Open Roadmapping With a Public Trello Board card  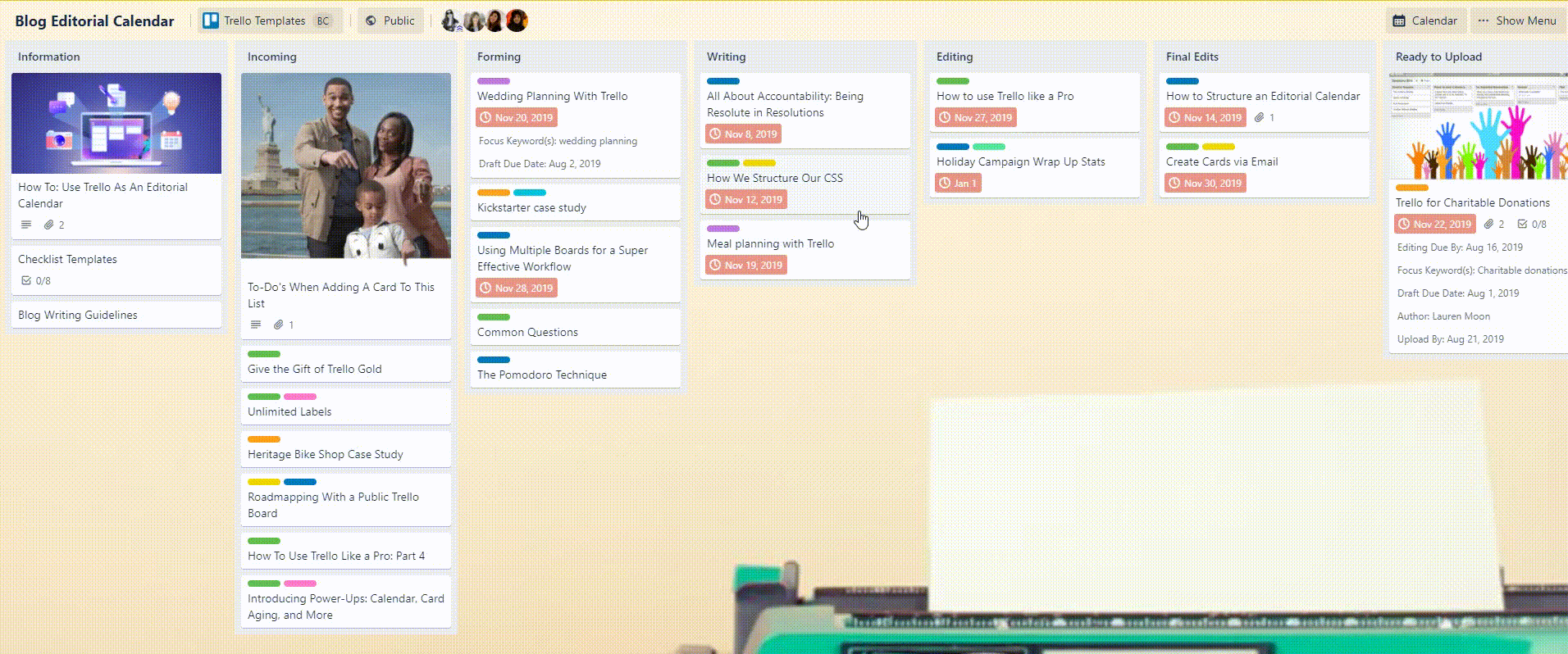tap(346, 500)
